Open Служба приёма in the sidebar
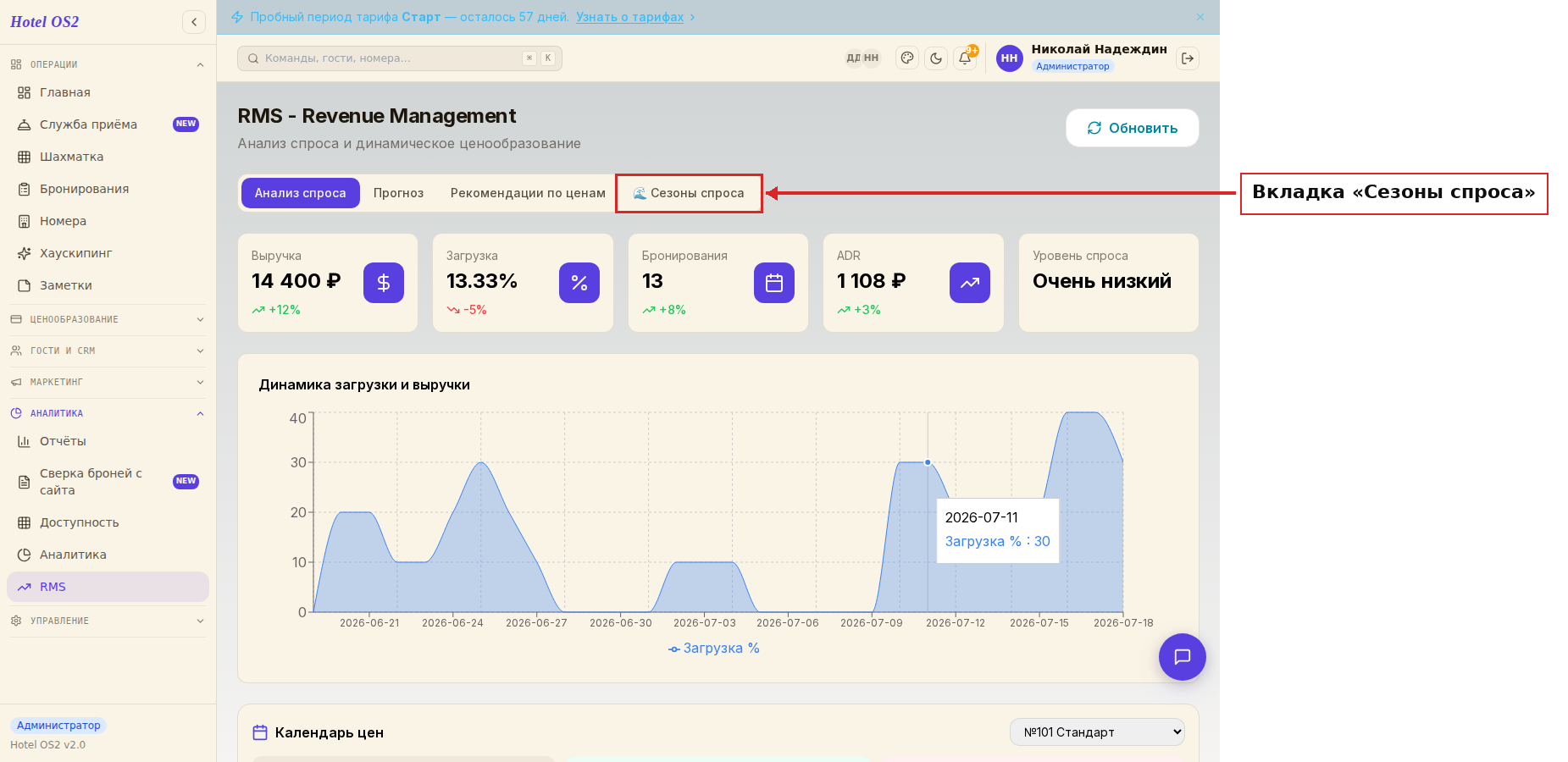This screenshot has height=762, width=1568. click(108, 124)
